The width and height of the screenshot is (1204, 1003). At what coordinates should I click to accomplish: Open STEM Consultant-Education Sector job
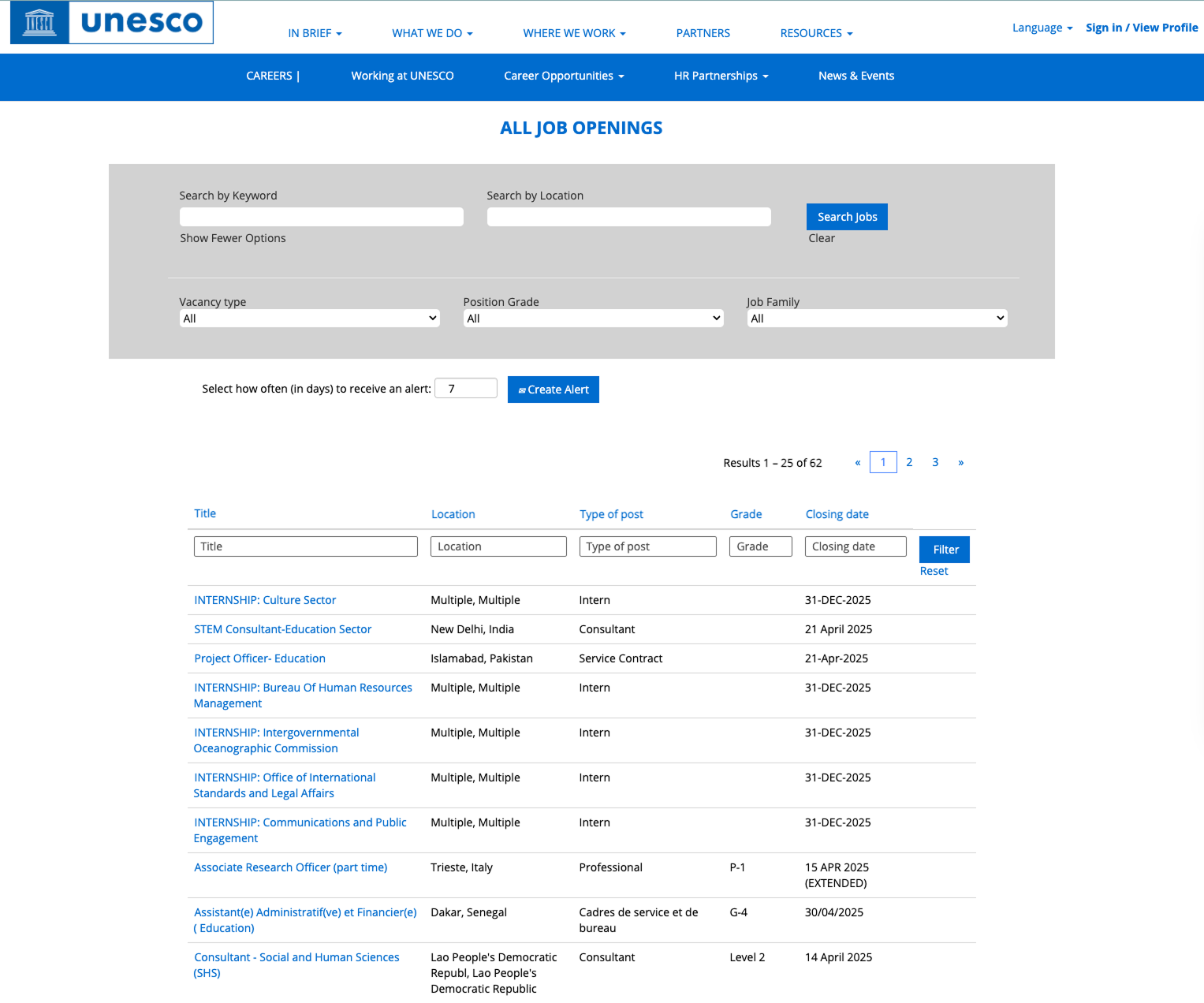(x=282, y=629)
